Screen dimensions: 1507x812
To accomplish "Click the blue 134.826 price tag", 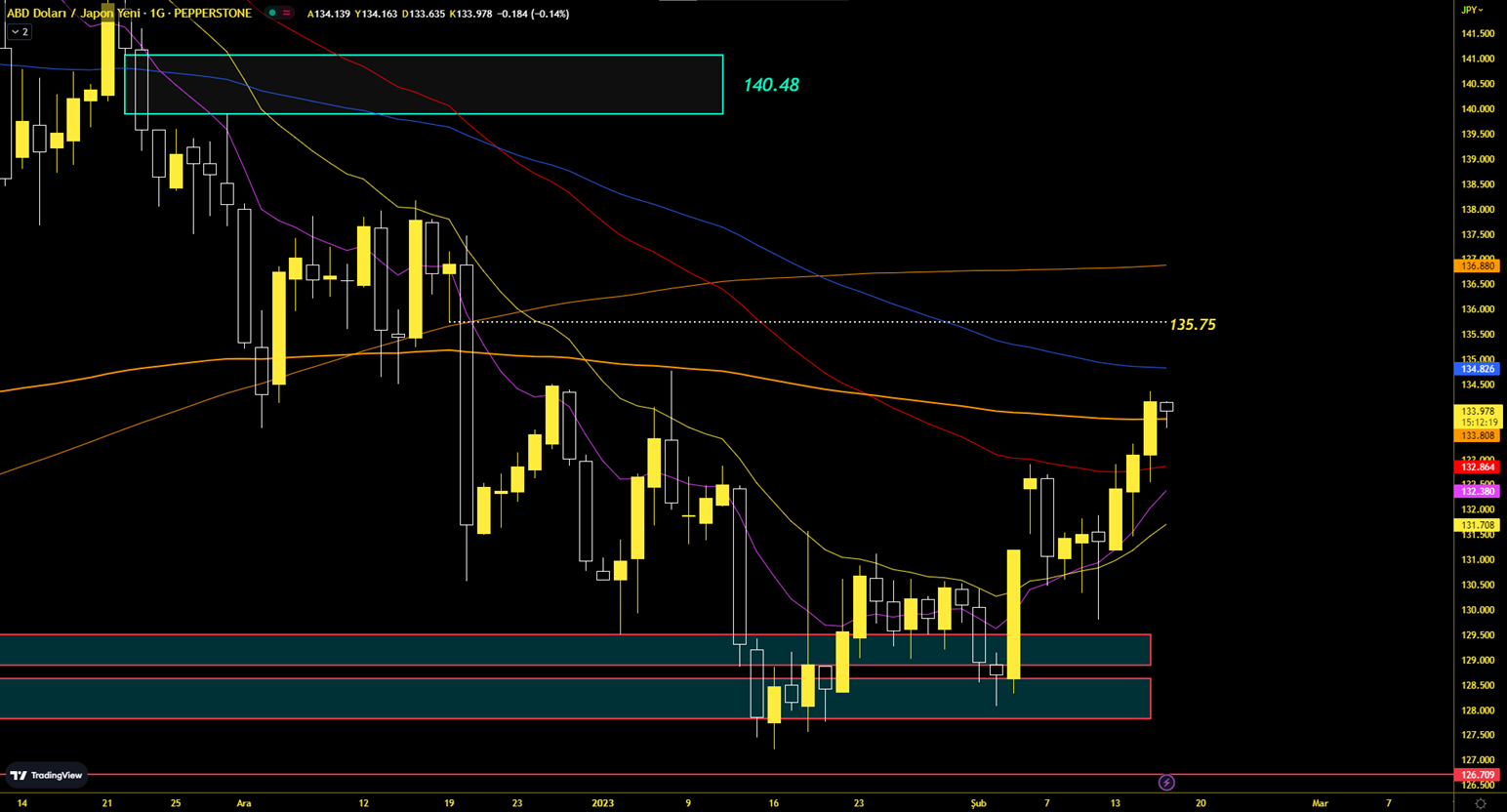I will 1478,369.
